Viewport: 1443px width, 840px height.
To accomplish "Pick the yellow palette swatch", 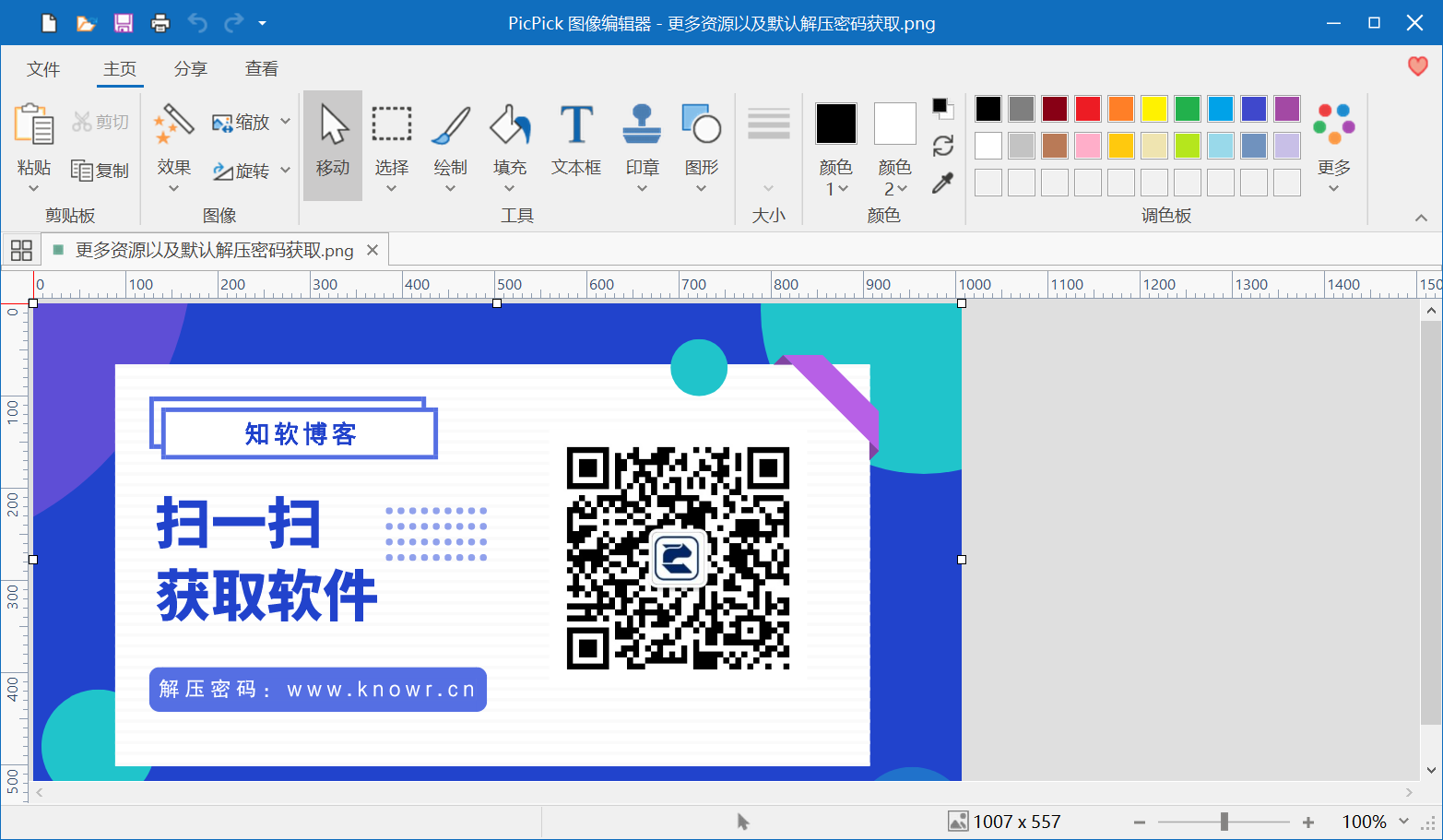I will [x=1154, y=109].
